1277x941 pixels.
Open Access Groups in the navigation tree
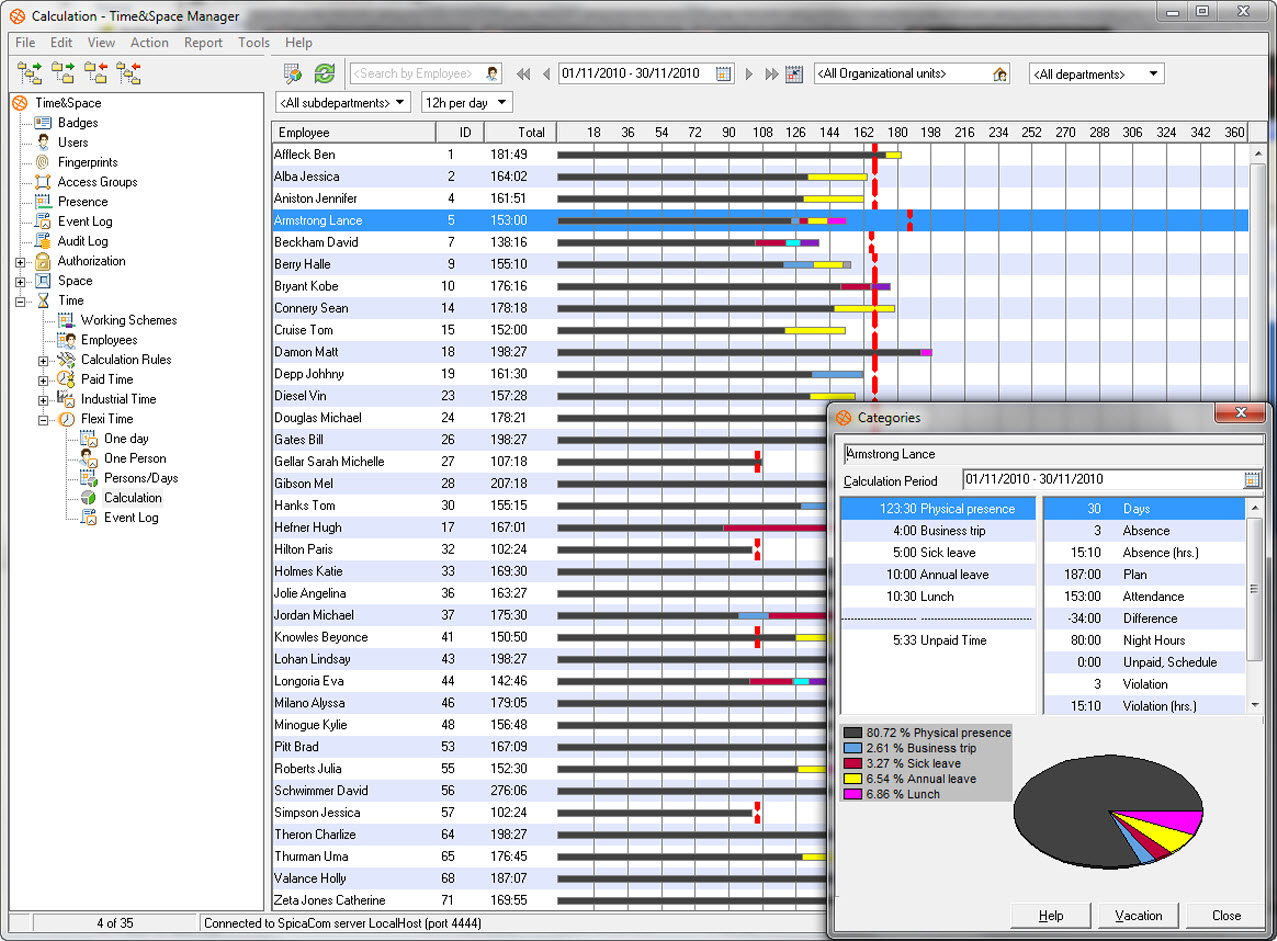[x=97, y=182]
